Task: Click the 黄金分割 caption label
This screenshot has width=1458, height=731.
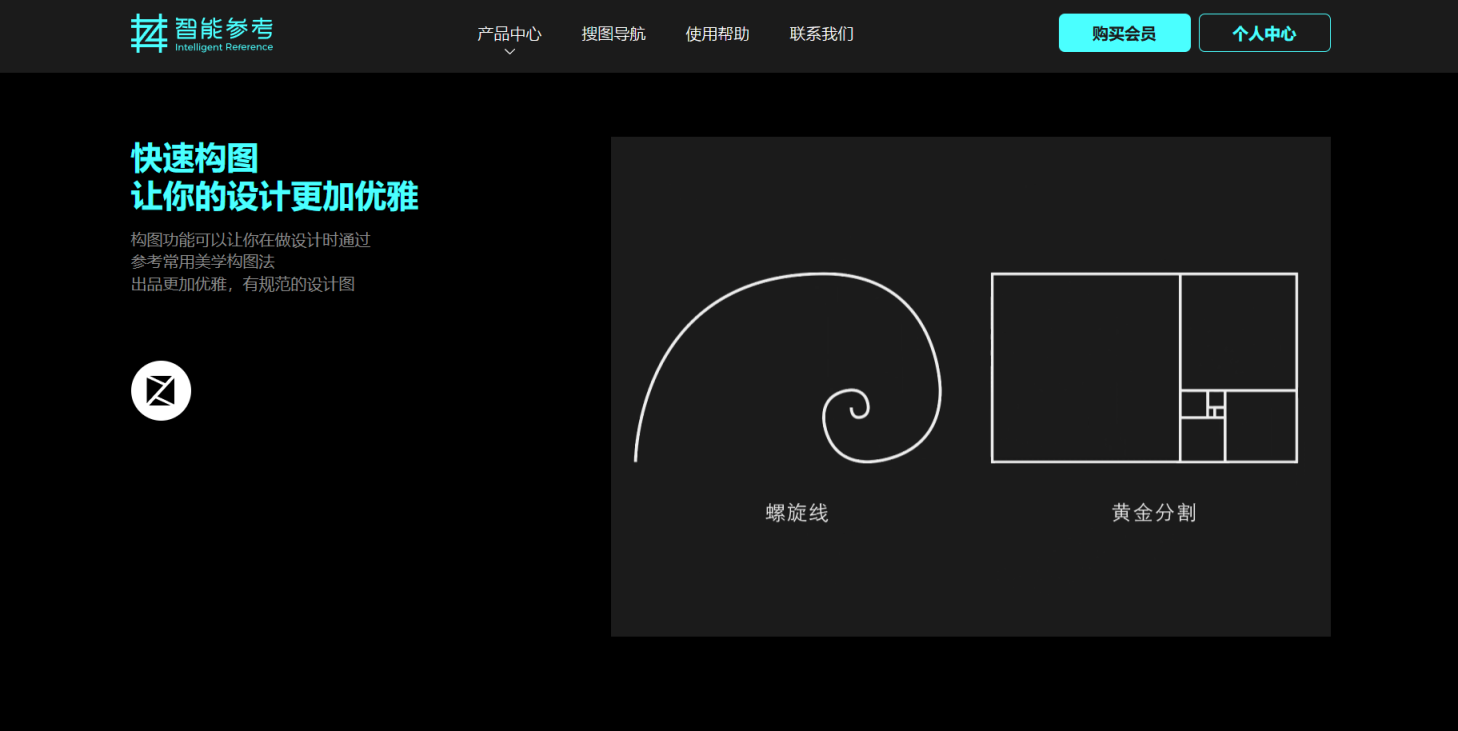Action: (x=1153, y=513)
